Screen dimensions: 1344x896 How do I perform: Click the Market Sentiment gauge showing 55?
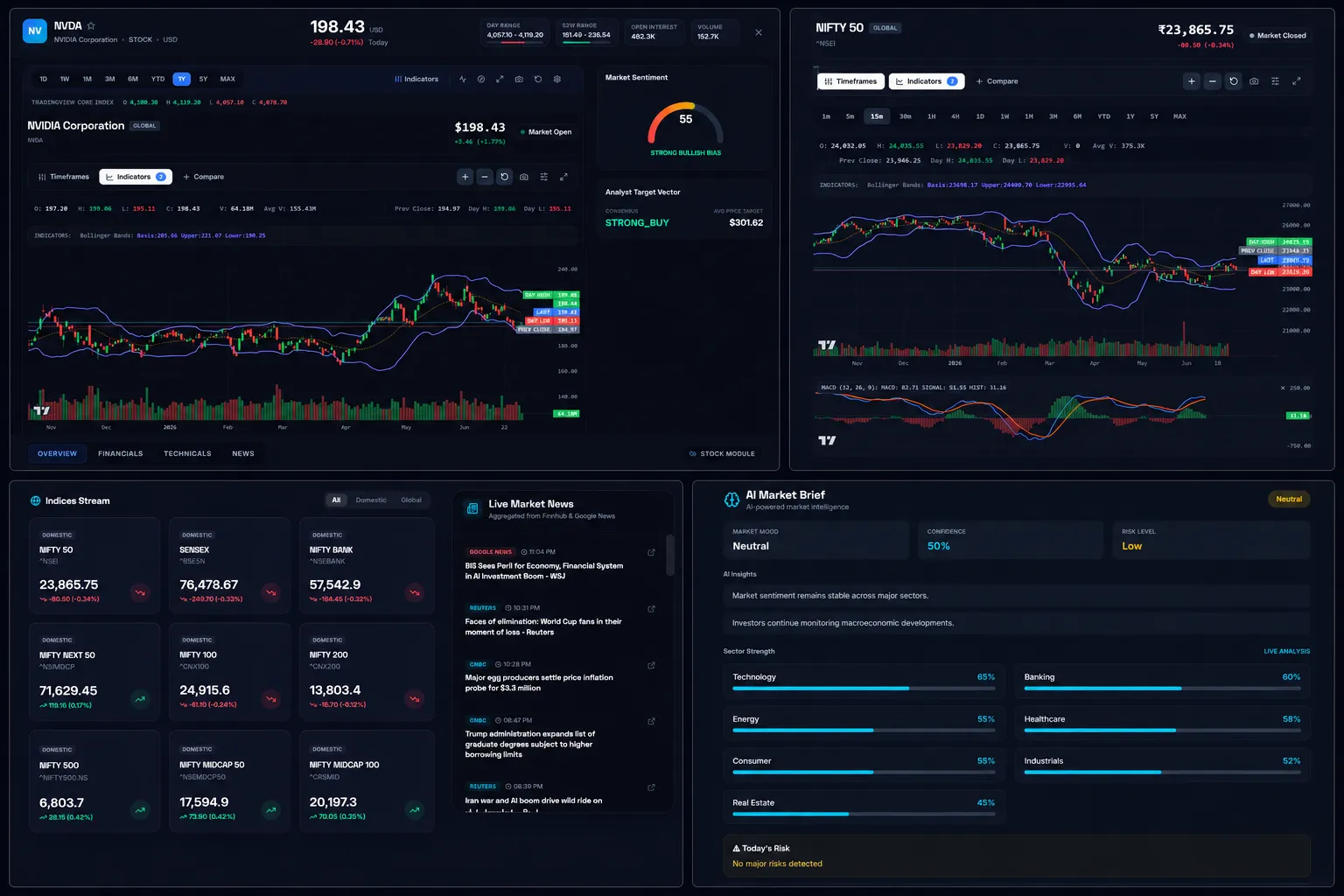[685, 125]
